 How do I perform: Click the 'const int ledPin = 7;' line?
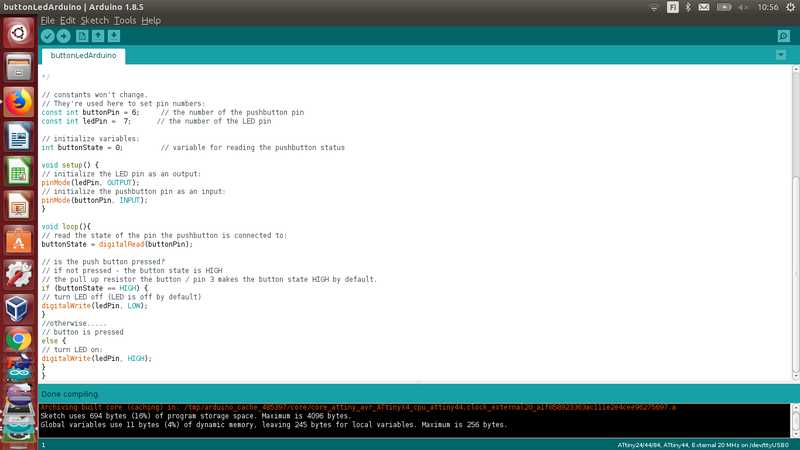point(86,121)
